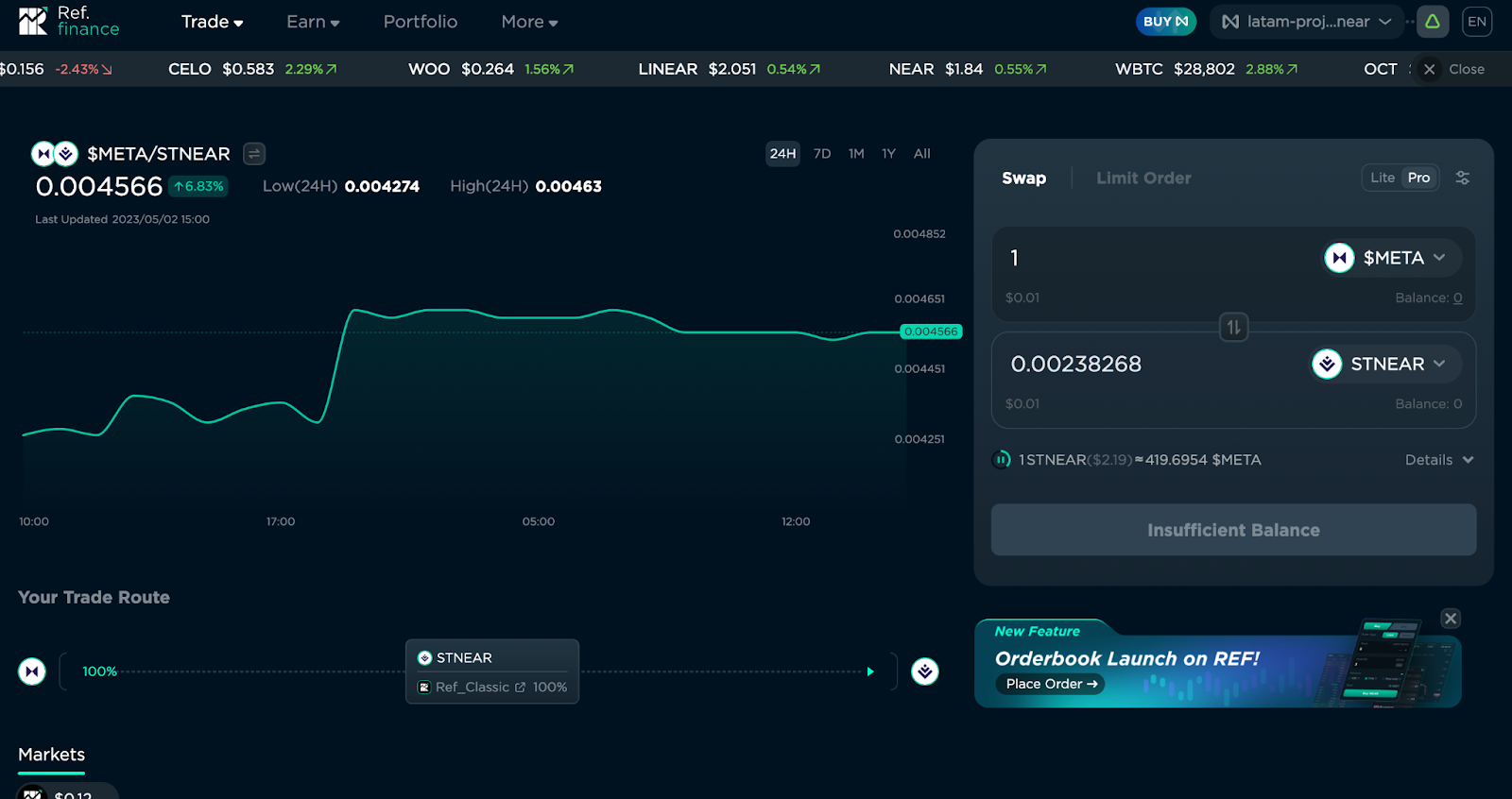Click the BUY NEAR button
The image size is (1512, 799).
[1166, 22]
